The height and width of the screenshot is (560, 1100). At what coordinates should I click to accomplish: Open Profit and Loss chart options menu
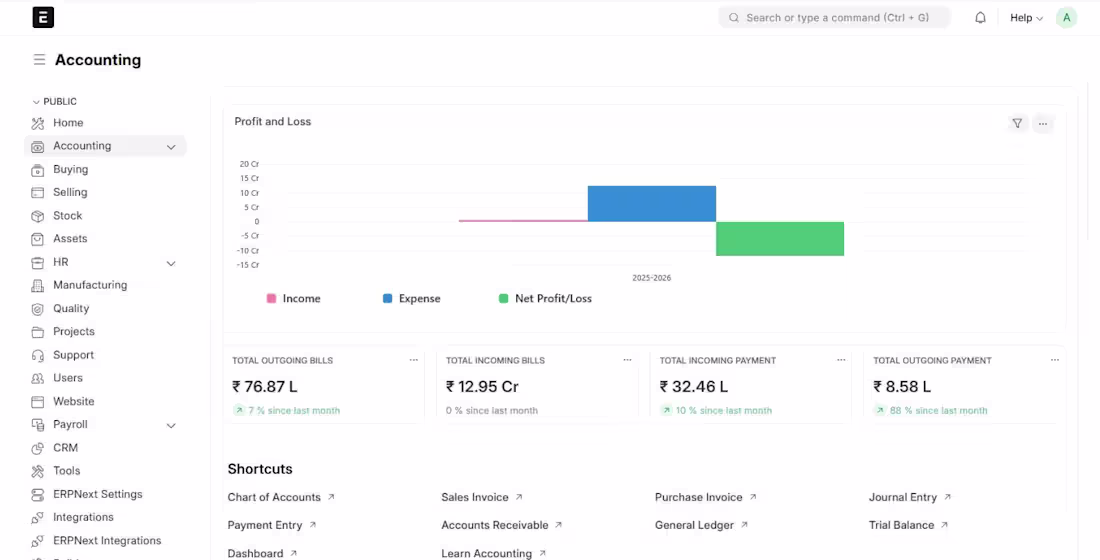tap(1043, 124)
